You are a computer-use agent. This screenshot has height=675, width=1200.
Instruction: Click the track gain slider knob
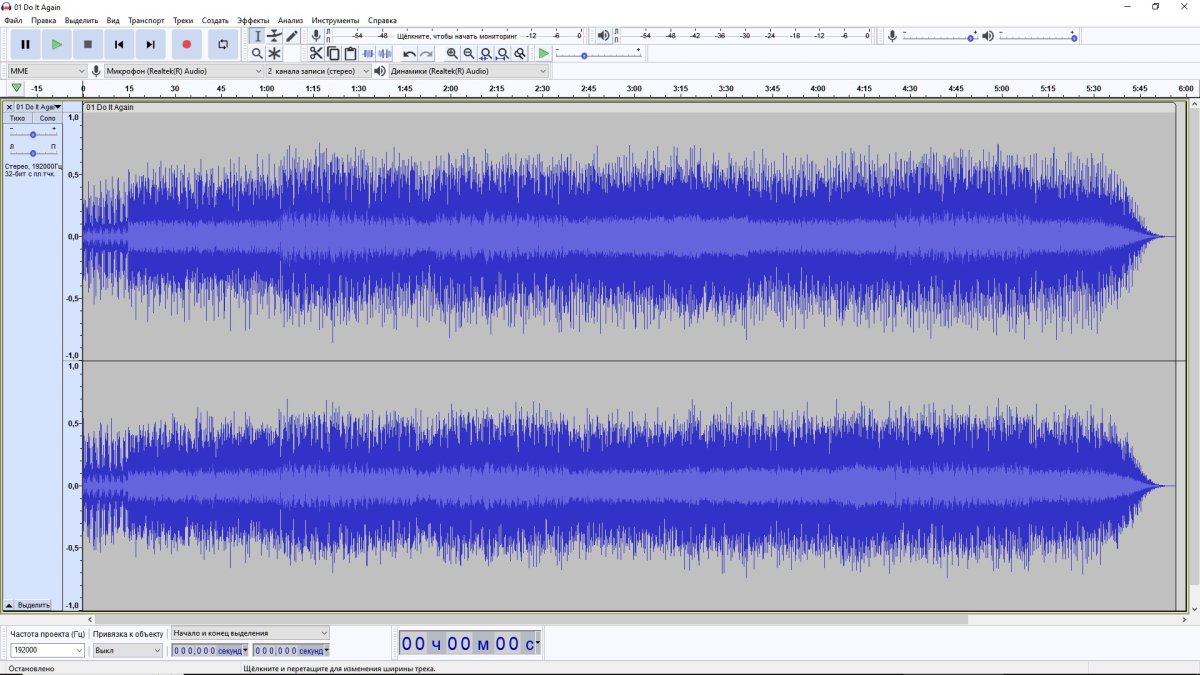(x=33, y=134)
